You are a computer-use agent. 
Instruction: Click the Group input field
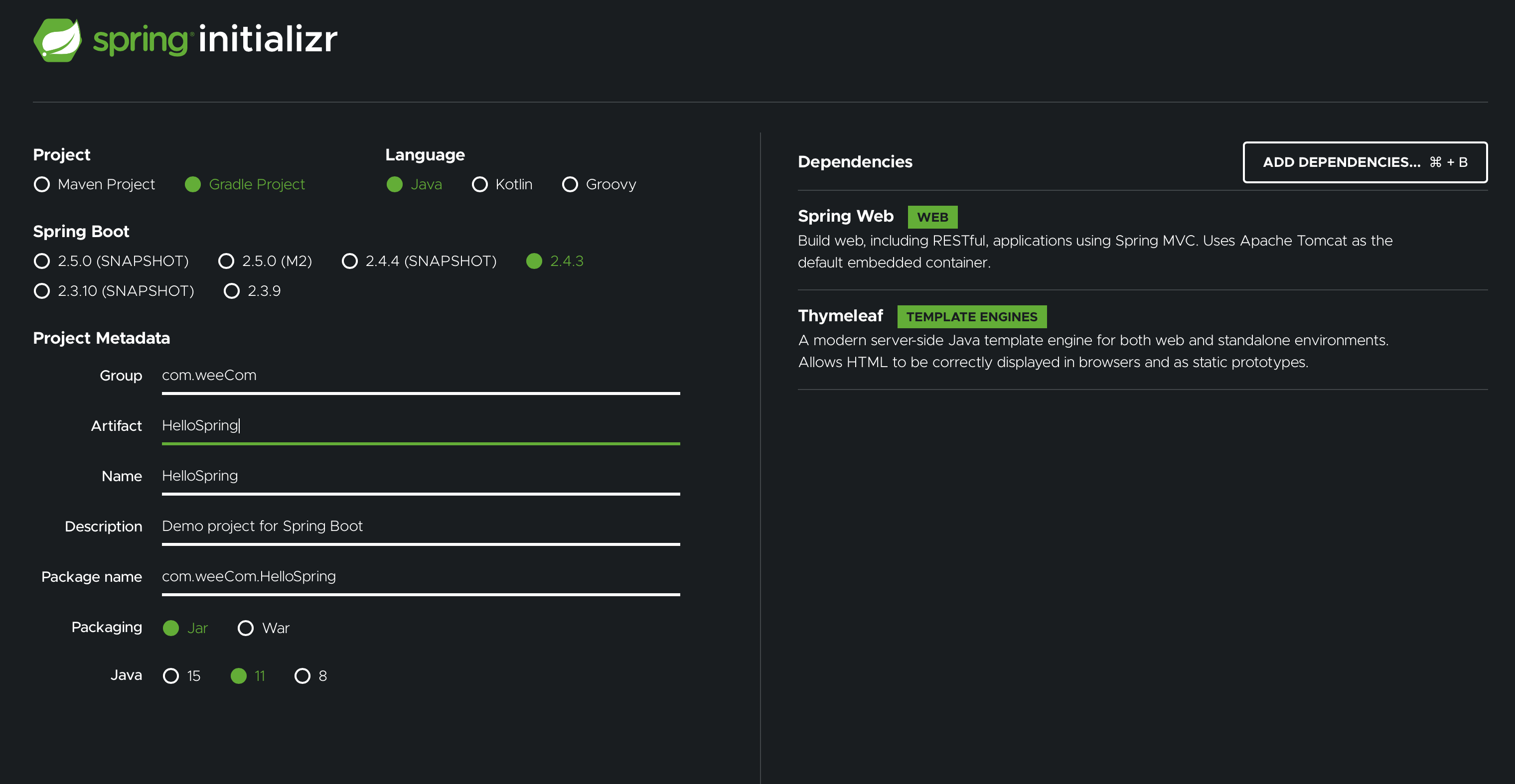click(421, 376)
